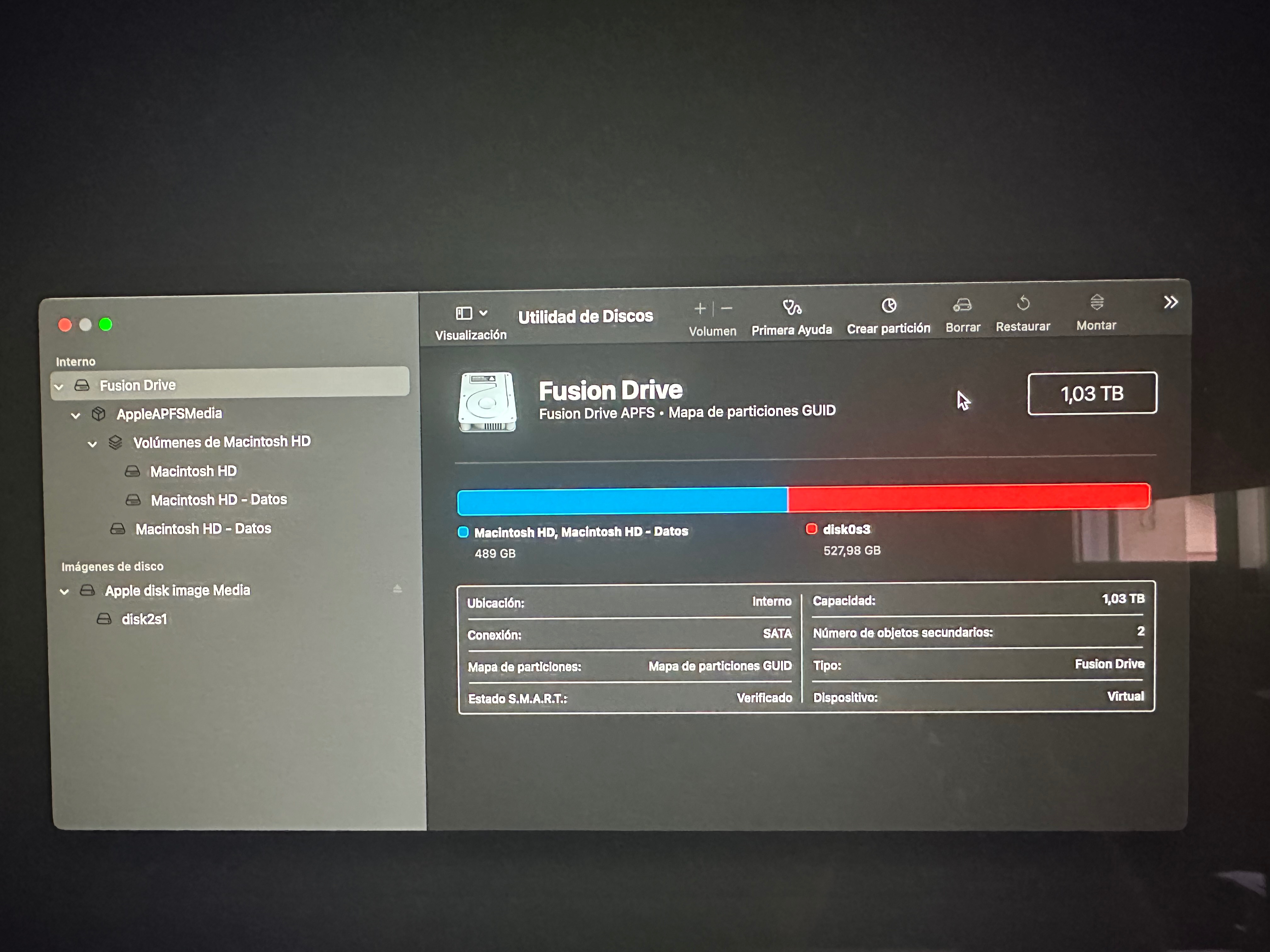
Task: Click the Restaurar circular arrow icon
Action: click(1023, 303)
